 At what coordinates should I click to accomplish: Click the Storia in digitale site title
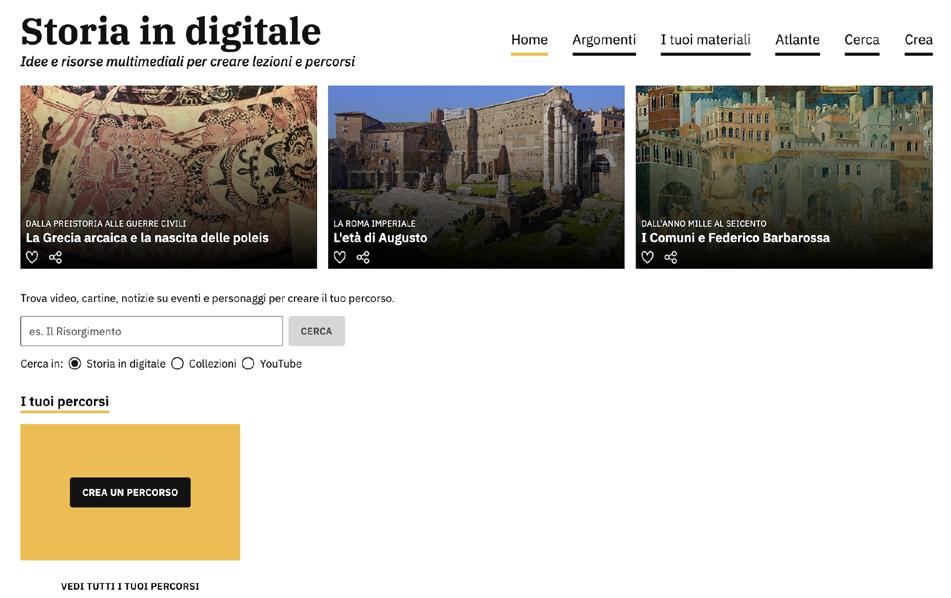point(170,31)
